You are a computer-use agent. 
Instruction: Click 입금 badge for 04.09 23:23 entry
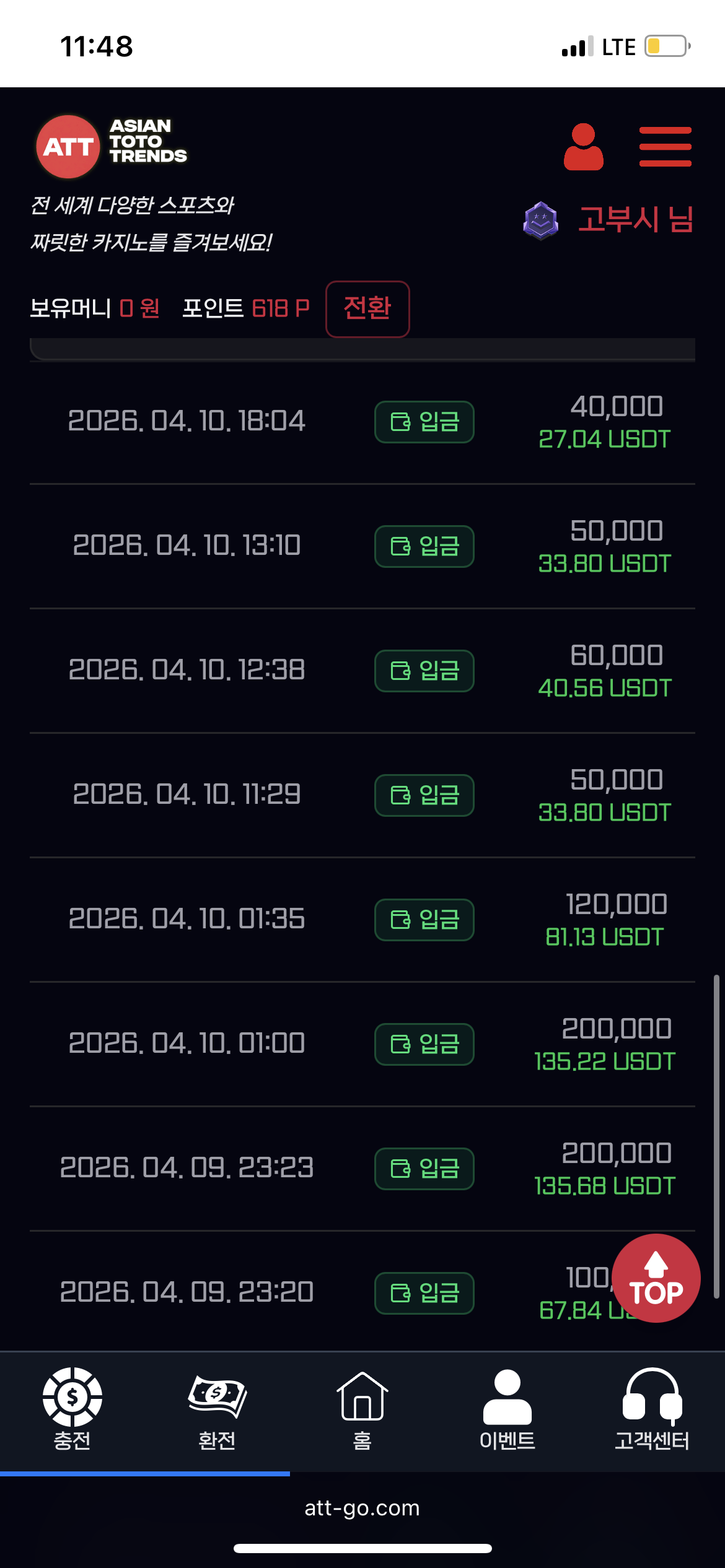tap(424, 1169)
